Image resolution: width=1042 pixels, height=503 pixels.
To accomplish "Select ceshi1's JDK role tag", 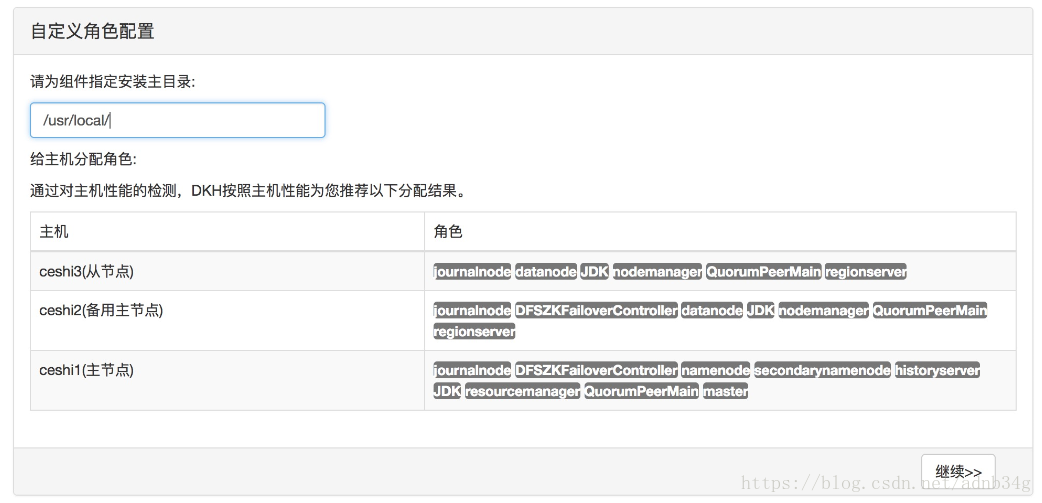I will (447, 391).
